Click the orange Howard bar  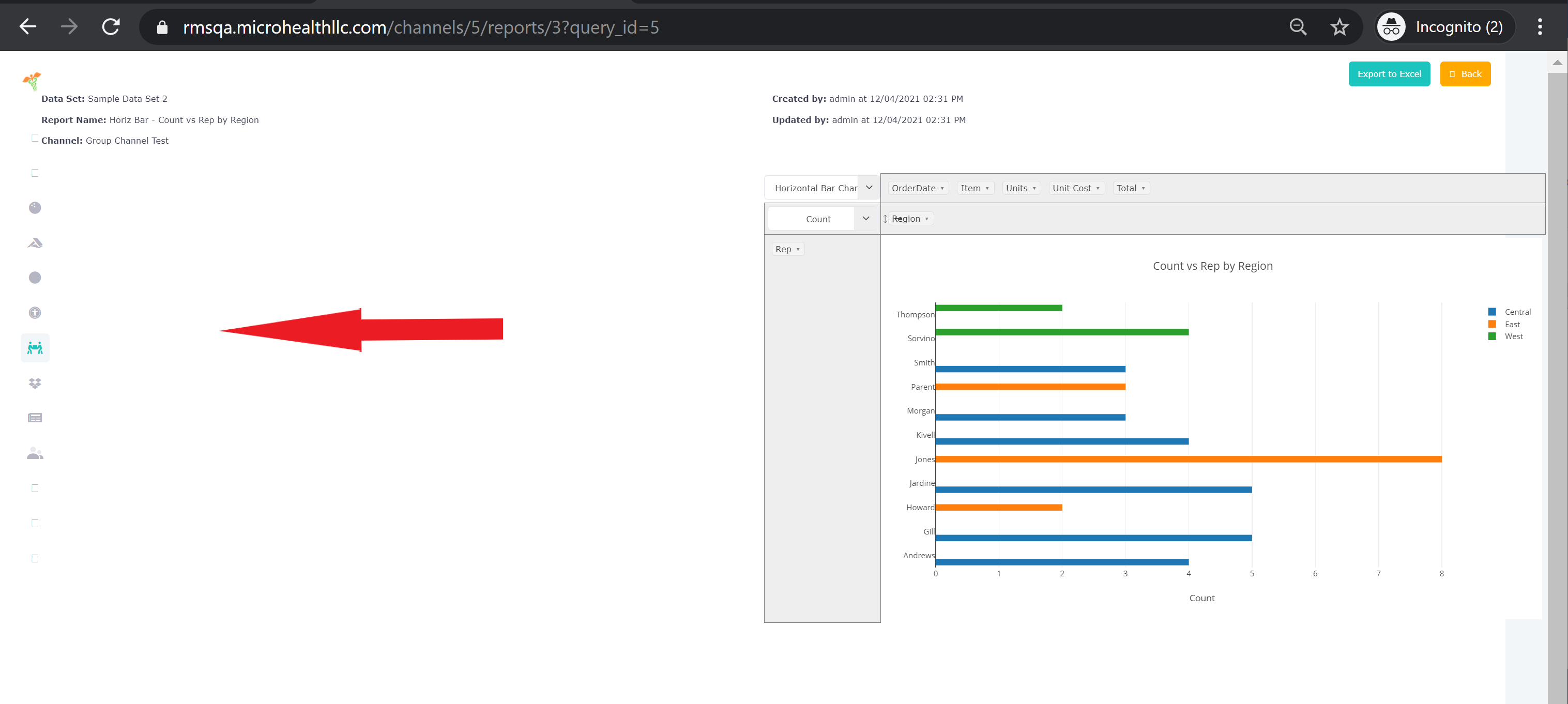pyautogui.click(x=999, y=507)
